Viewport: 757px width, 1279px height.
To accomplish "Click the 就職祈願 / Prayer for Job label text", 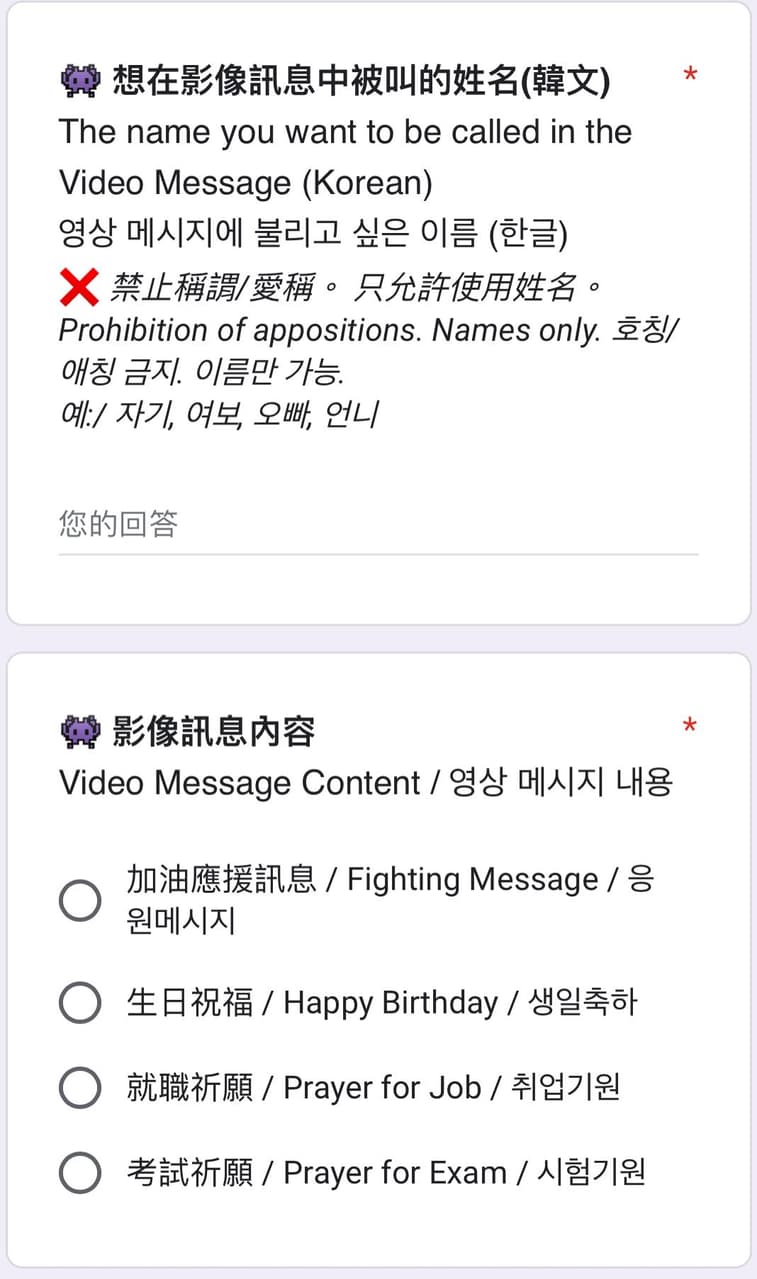I will tap(374, 1087).
